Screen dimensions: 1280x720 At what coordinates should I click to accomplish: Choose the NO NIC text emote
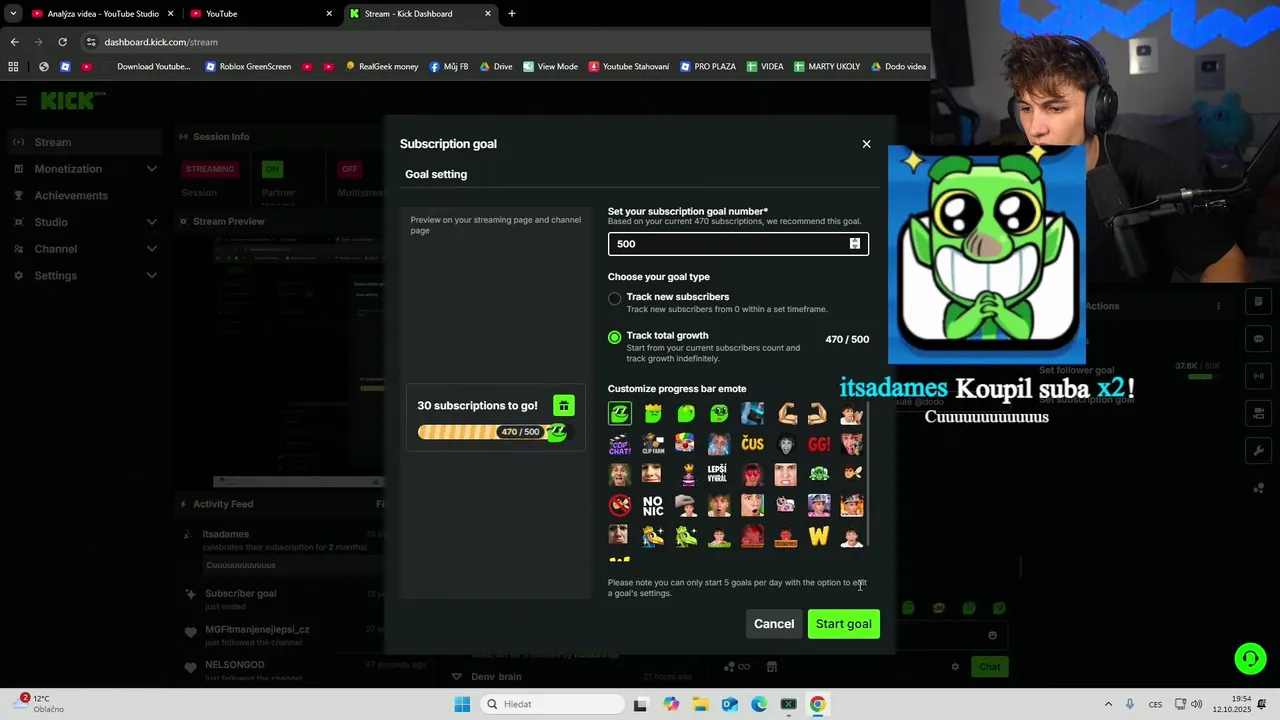click(x=653, y=506)
